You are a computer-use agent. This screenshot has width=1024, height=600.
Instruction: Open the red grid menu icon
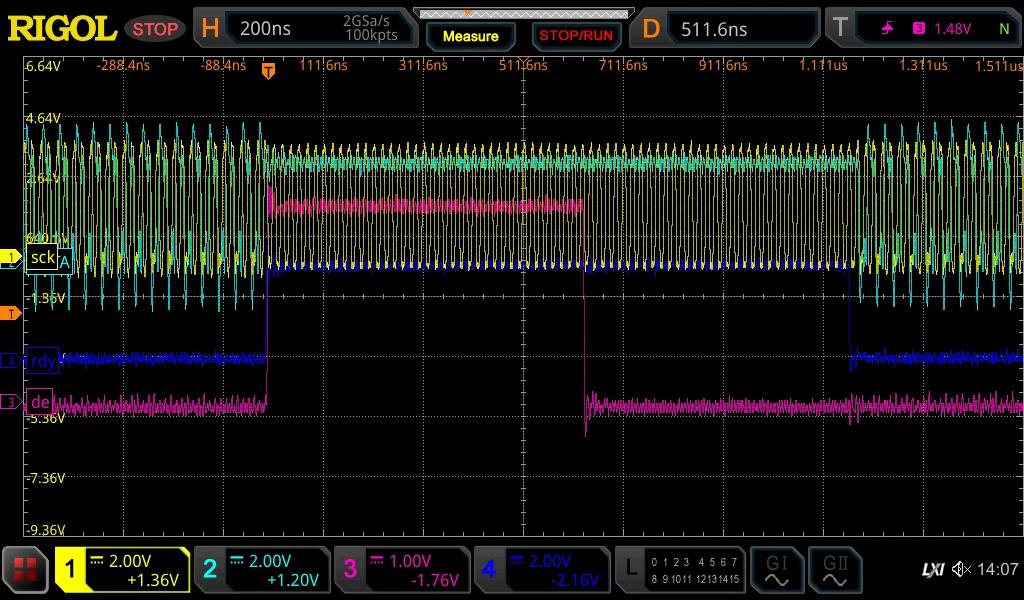(25, 569)
